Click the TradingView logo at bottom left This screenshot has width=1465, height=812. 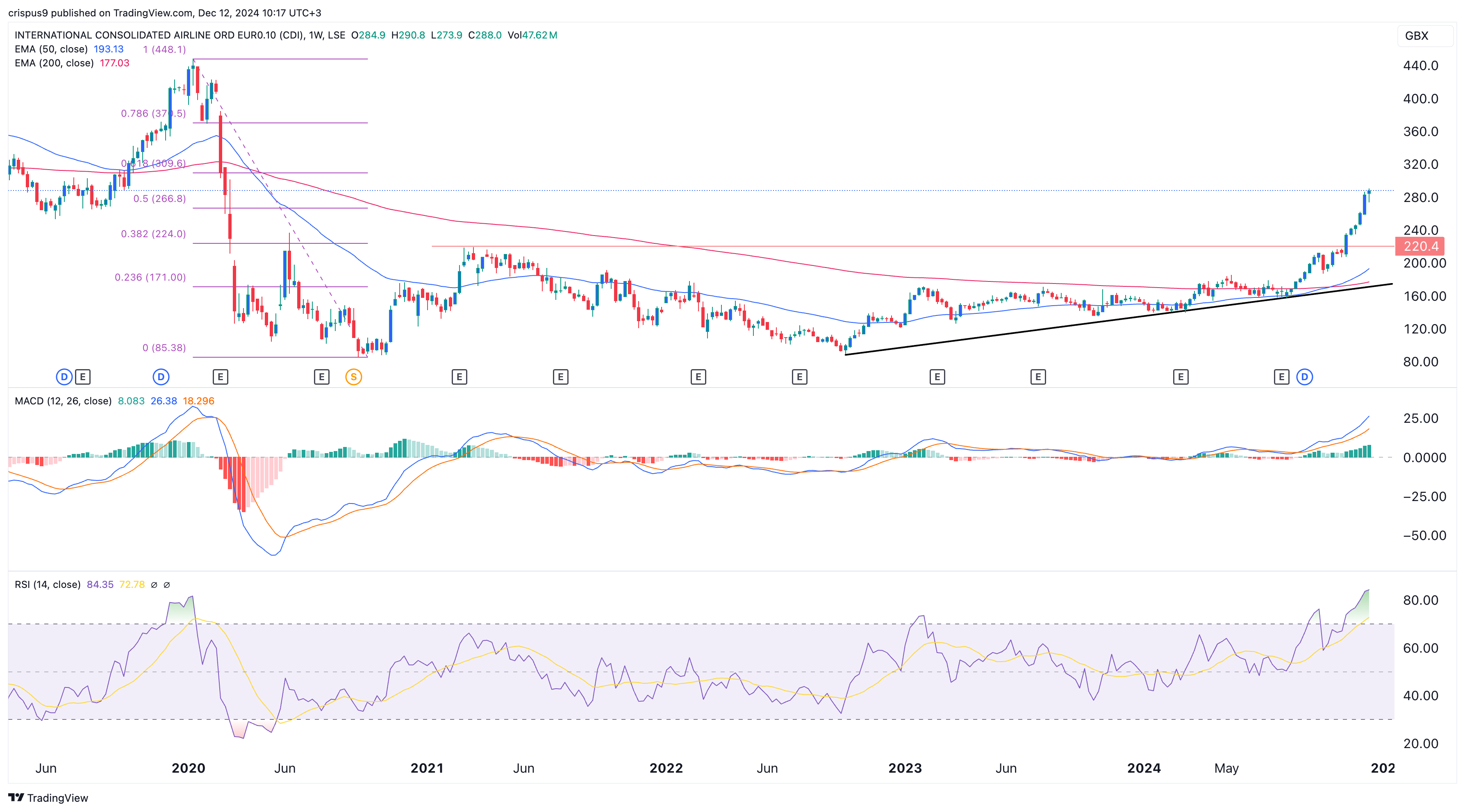pyautogui.click(x=48, y=798)
